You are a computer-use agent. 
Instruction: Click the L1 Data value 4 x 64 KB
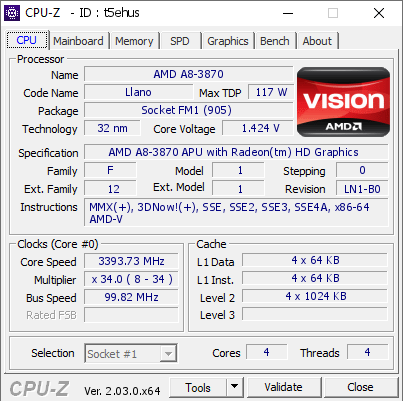315,260
